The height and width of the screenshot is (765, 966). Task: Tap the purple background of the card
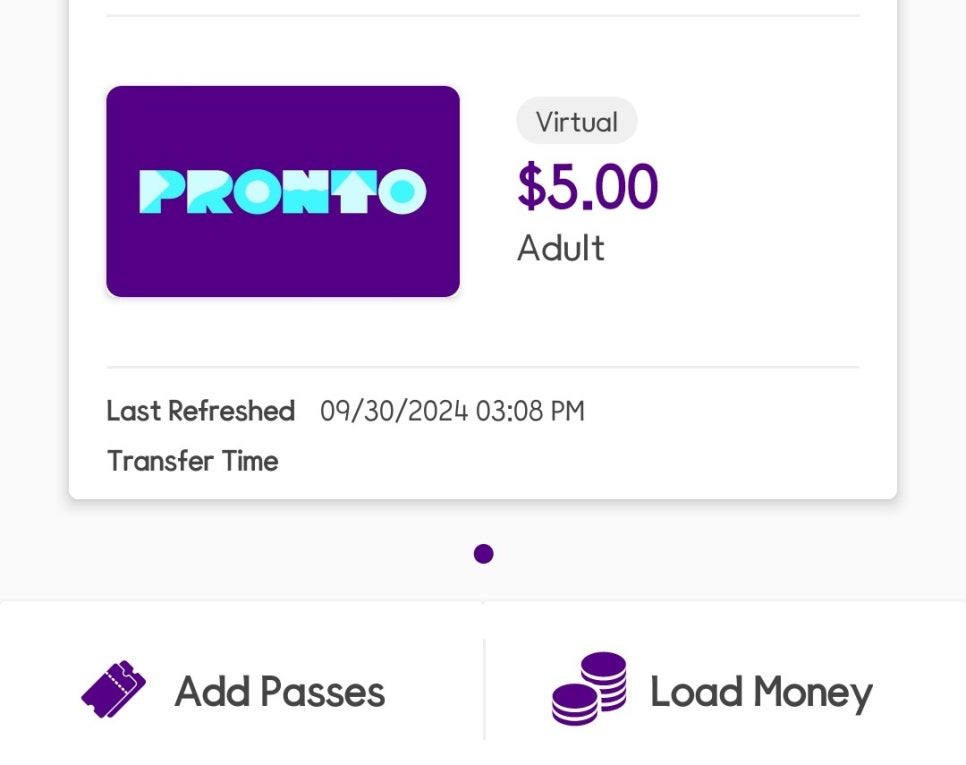coord(283,259)
